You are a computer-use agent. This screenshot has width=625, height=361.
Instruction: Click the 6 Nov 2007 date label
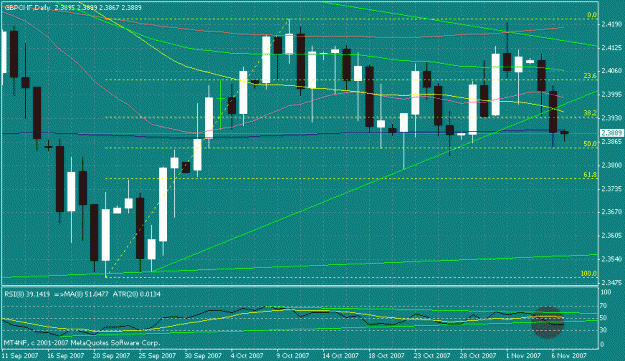point(569,355)
